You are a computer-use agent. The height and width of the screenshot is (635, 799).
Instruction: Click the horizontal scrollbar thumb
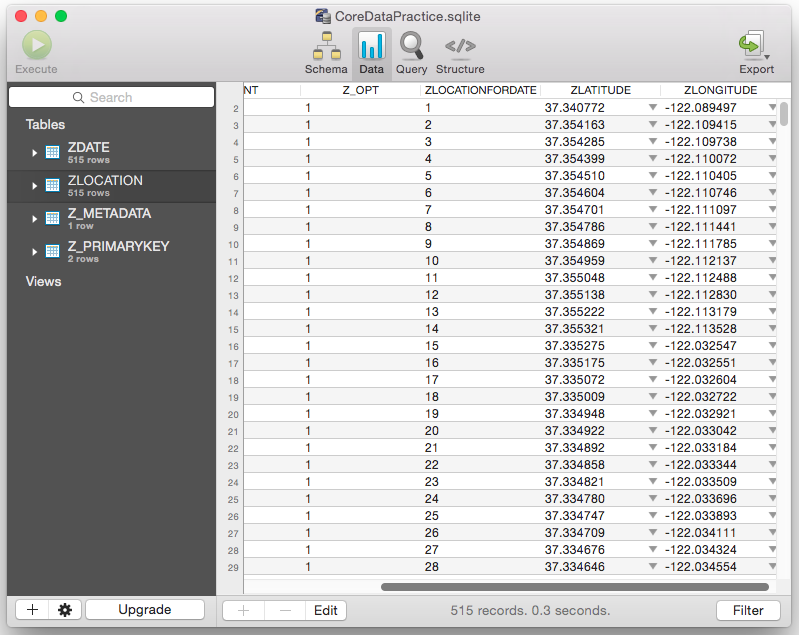(x=575, y=587)
